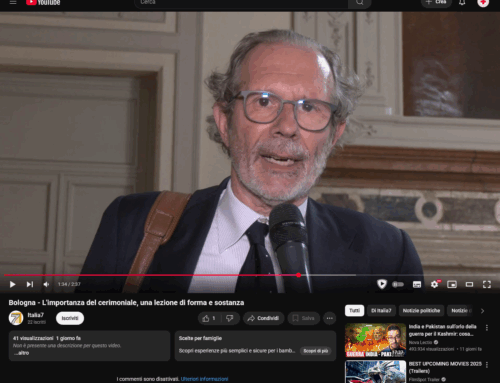Open BEST UPCOMING MOVIES 2025 title
500x383 pixels.
tap(445, 367)
